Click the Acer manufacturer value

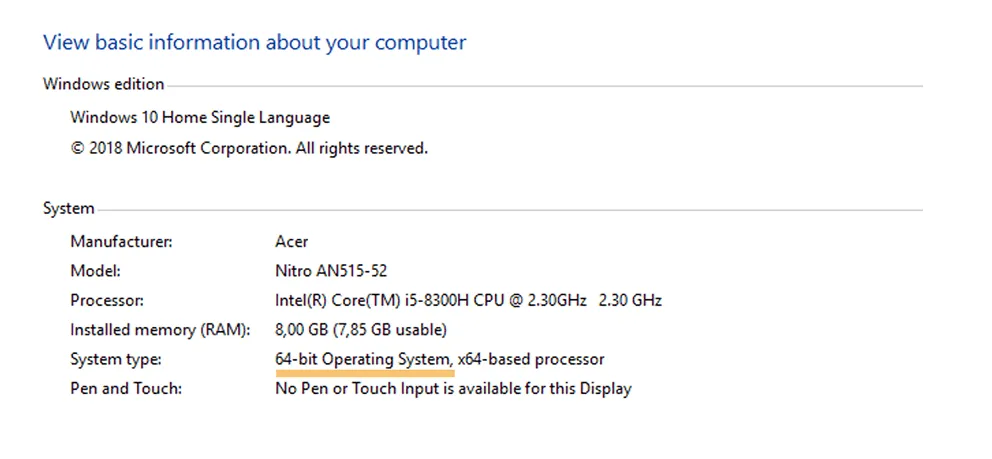click(292, 242)
